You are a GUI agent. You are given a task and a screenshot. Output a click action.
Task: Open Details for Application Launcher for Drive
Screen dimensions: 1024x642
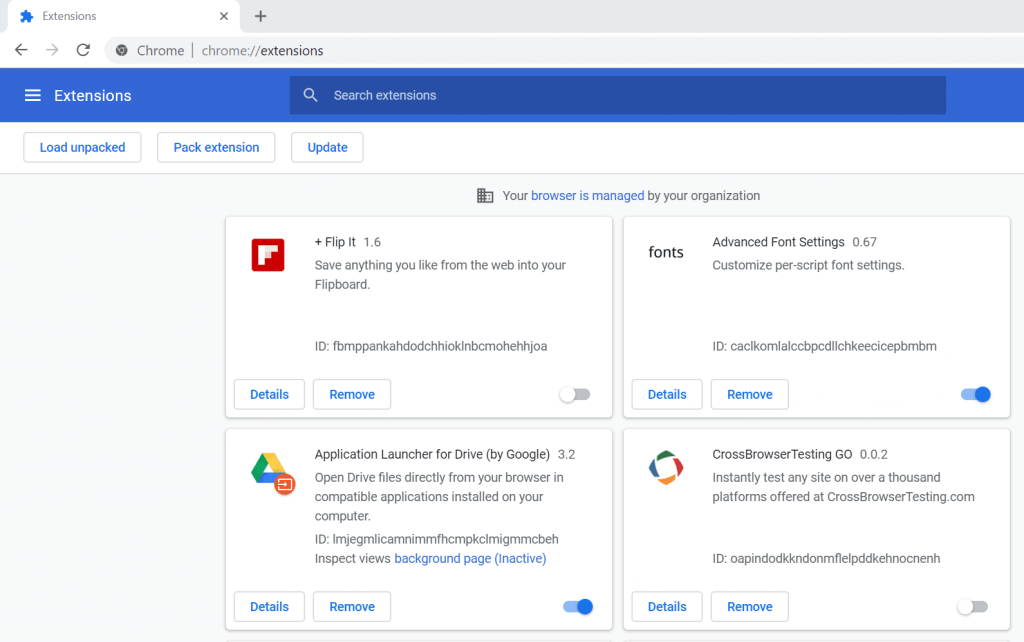[x=269, y=607]
